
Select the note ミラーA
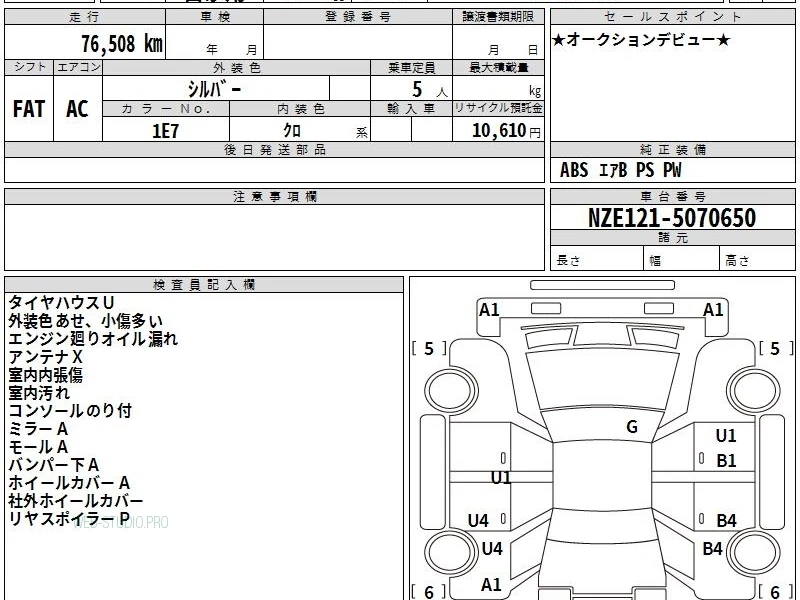[x=38, y=429]
